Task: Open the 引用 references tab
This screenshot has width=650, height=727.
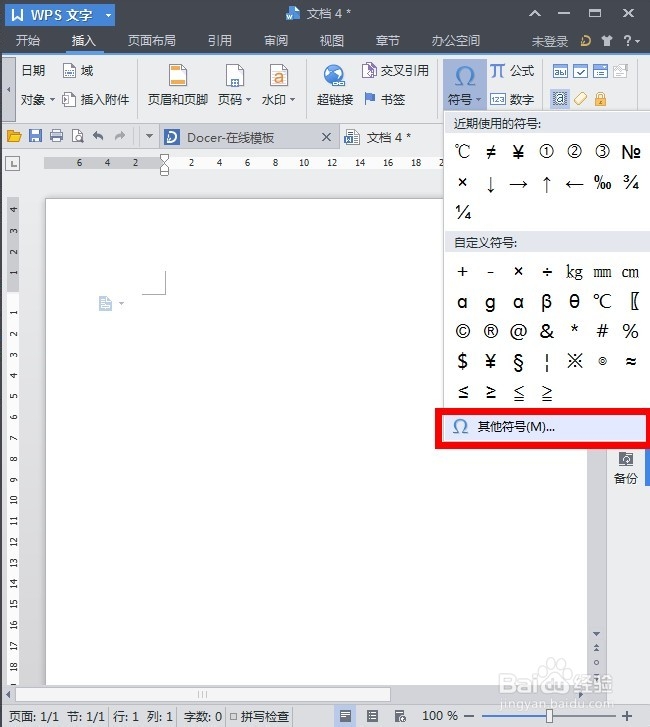Action: (220, 41)
